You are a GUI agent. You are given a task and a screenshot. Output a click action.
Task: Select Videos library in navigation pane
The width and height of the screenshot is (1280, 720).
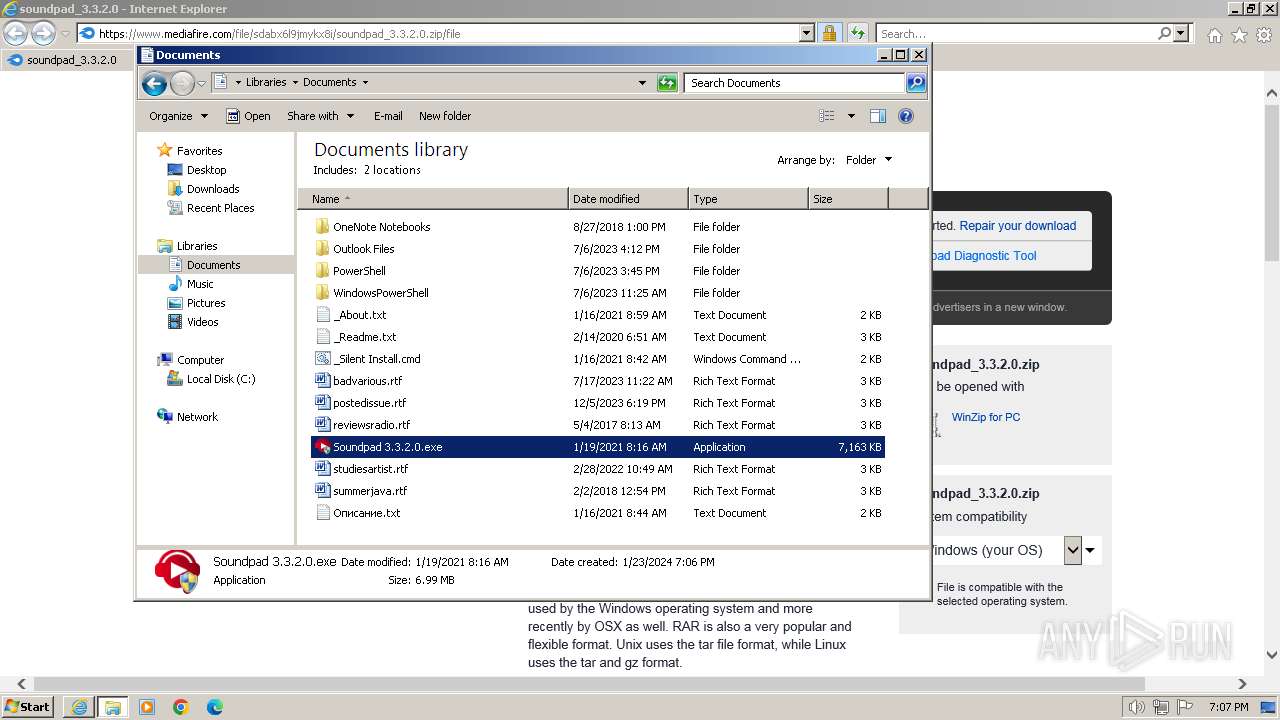202,322
